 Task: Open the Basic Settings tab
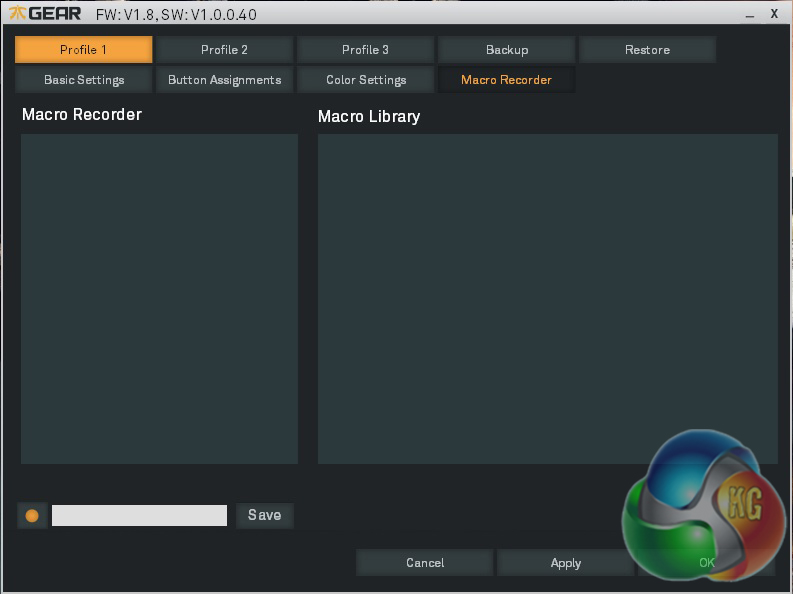click(84, 80)
